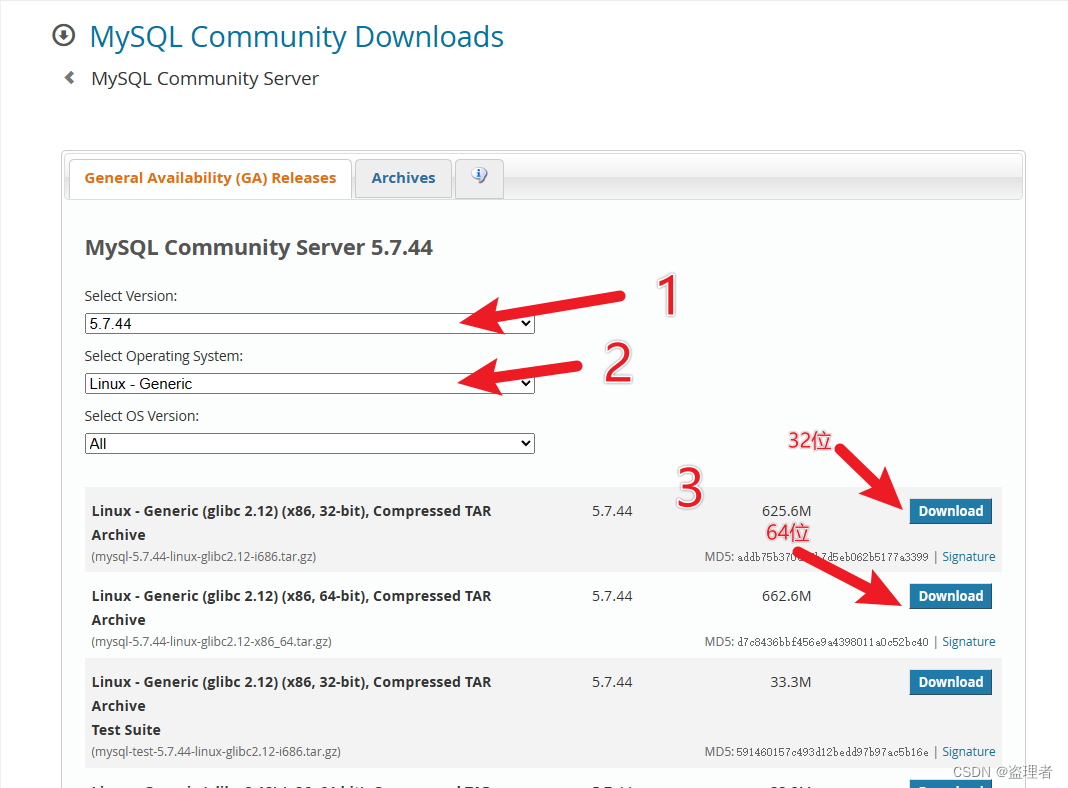
Task: Download the 32-bit Test Suite archive, 33.3M
Action: pos(950,682)
